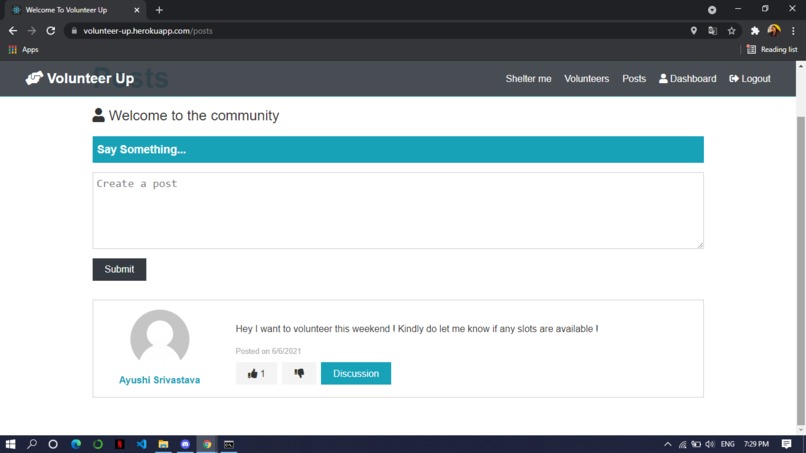Open Netflix from the taskbar

120,444
